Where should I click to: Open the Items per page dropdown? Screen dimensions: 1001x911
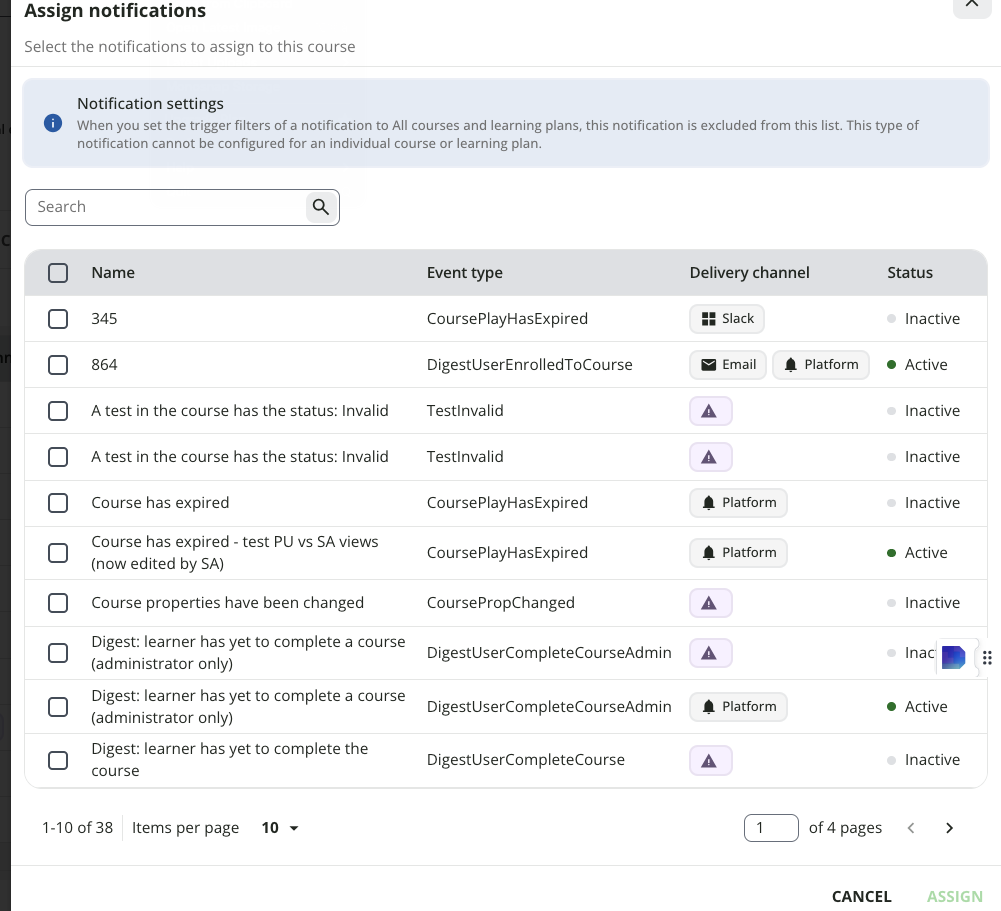click(280, 828)
